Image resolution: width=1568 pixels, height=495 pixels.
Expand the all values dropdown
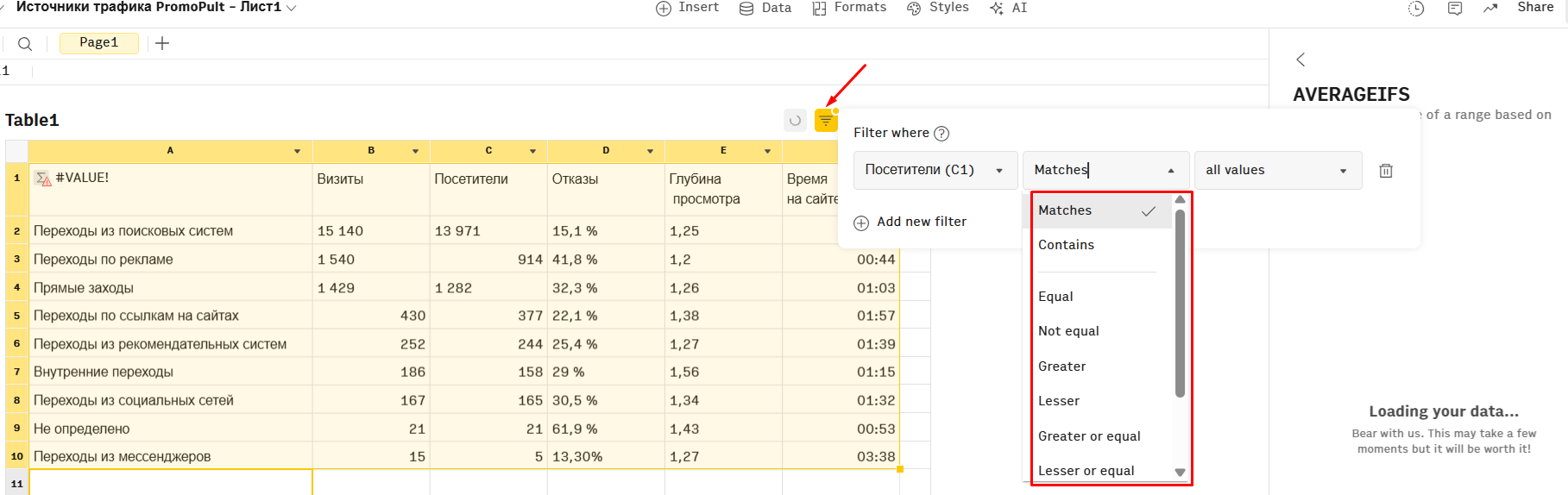pyautogui.click(x=1276, y=171)
